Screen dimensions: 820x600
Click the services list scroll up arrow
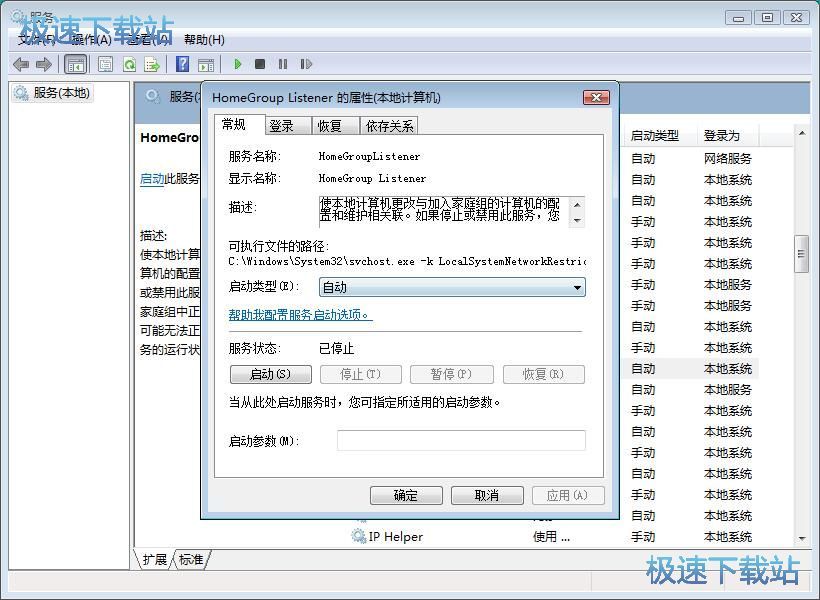point(801,133)
